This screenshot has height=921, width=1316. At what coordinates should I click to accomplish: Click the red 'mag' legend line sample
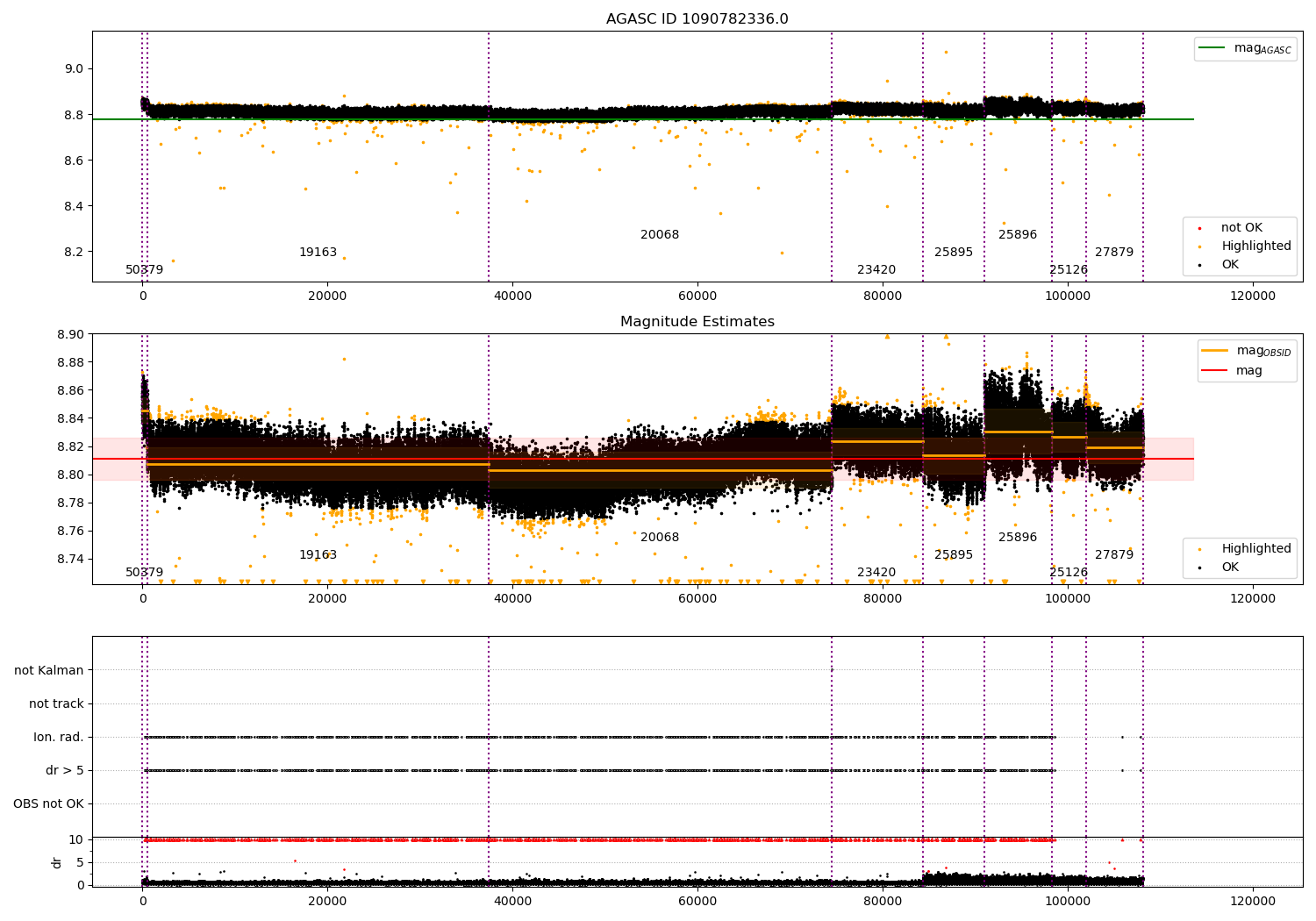pos(1215,370)
